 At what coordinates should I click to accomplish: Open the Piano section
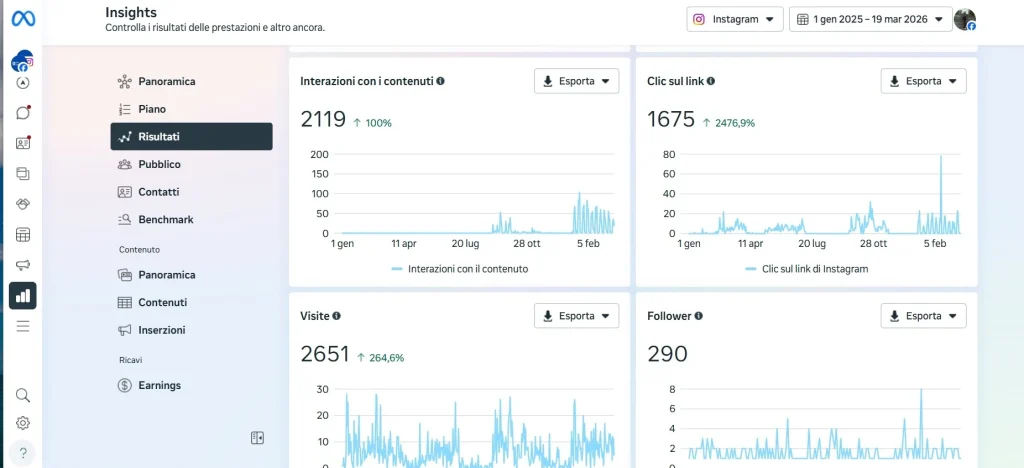coord(191,109)
